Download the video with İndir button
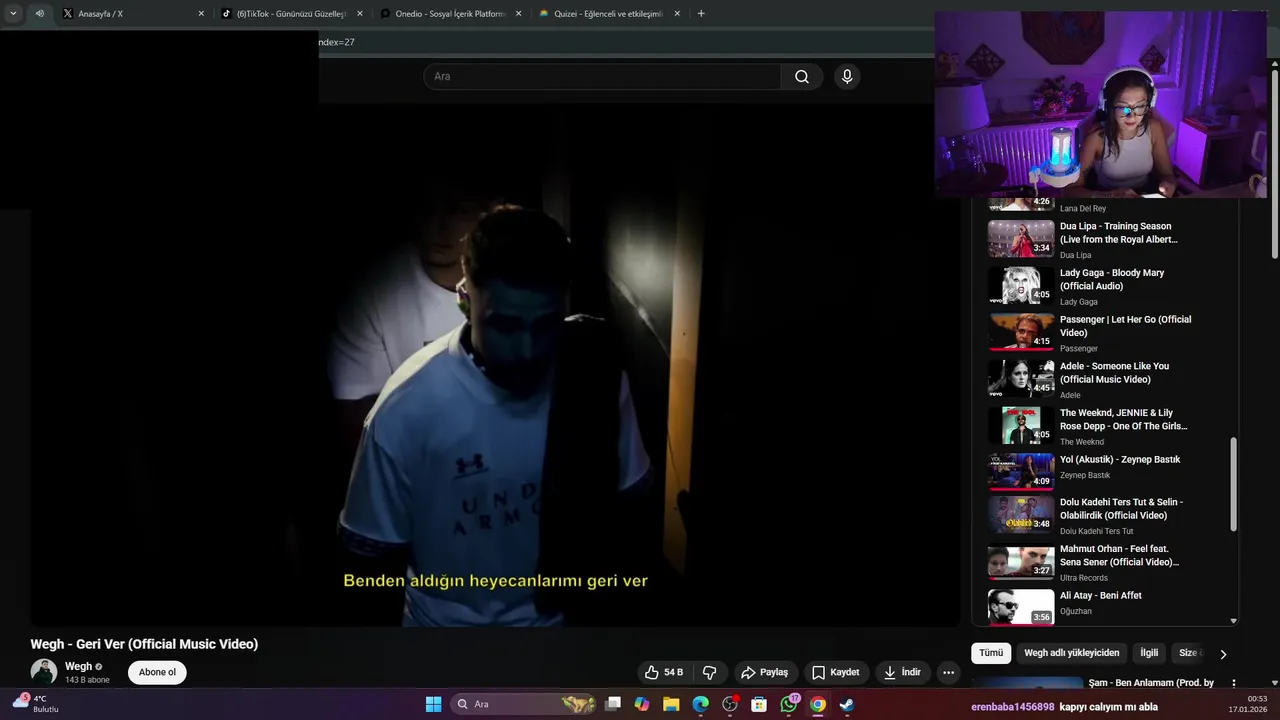Screen dimensions: 1280x720 901,672
